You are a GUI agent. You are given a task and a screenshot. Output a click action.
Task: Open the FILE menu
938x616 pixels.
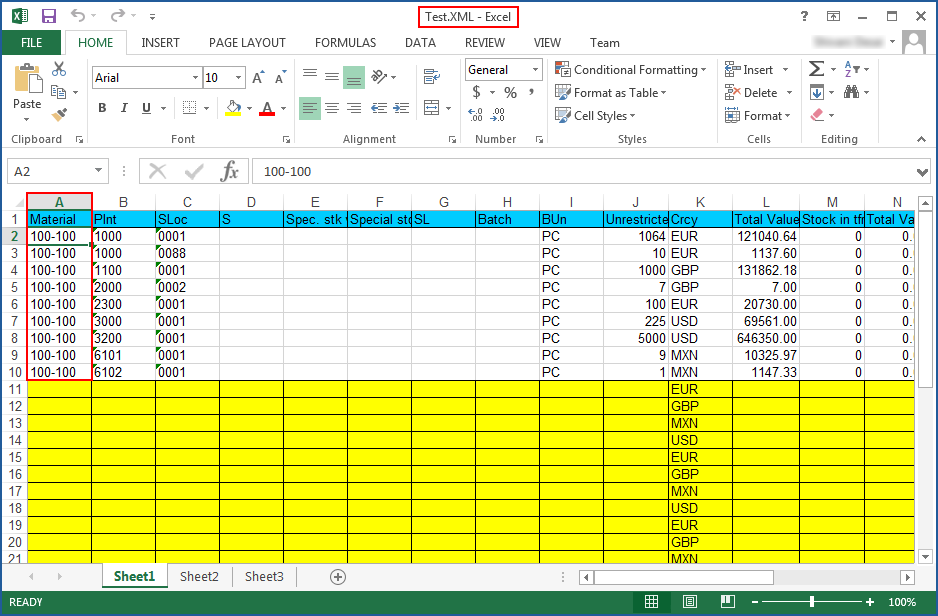click(x=31, y=43)
